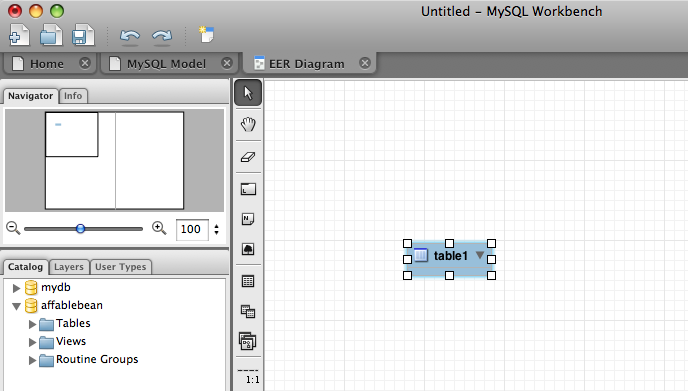The image size is (688, 391).
Task: Expand the mydb schema node
Action: (x=16, y=288)
